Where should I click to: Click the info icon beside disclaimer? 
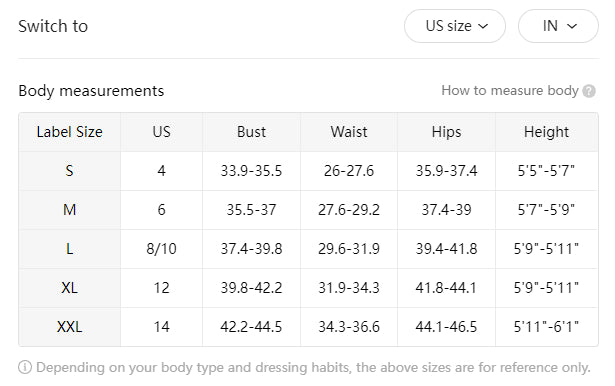click(25, 368)
